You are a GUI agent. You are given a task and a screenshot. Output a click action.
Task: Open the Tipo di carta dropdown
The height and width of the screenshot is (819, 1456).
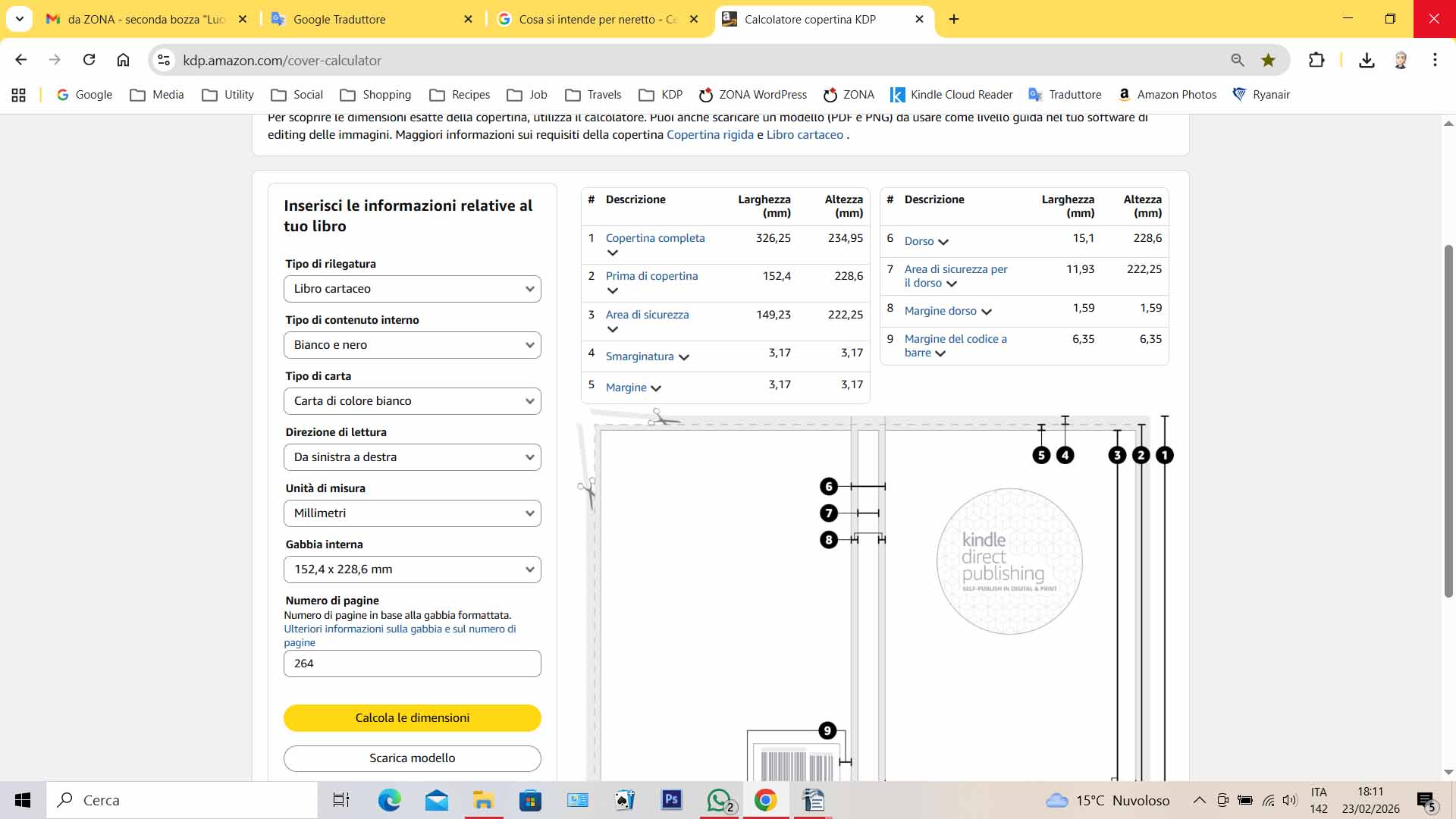click(x=412, y=401)
